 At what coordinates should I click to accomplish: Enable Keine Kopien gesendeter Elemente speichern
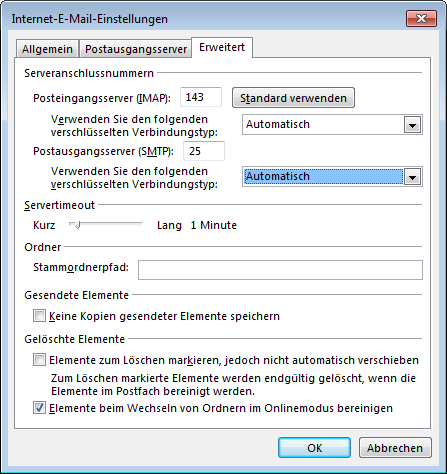(39, 316)
